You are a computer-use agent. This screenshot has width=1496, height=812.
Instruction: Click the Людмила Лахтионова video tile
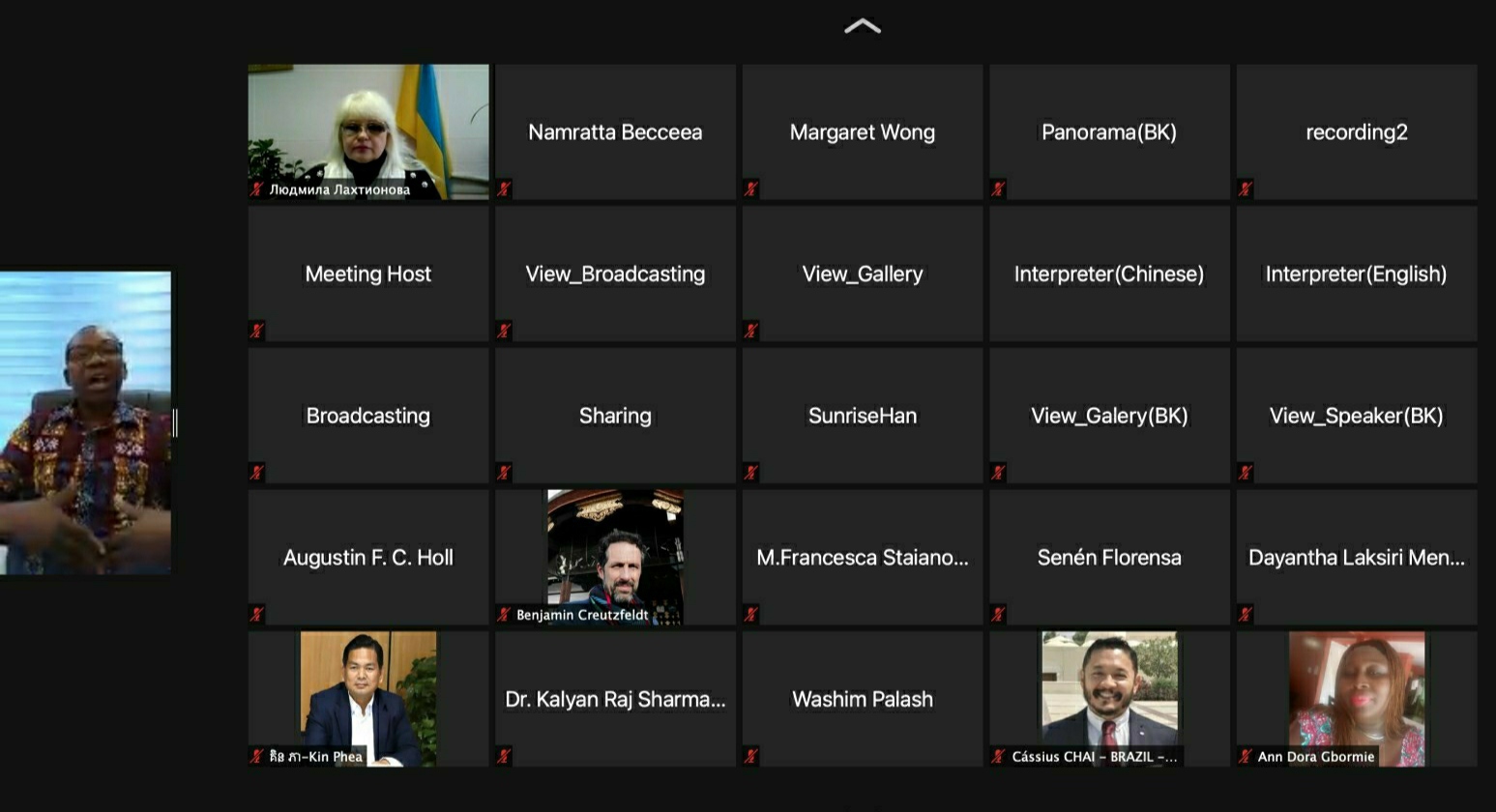(x=368, y=130)
